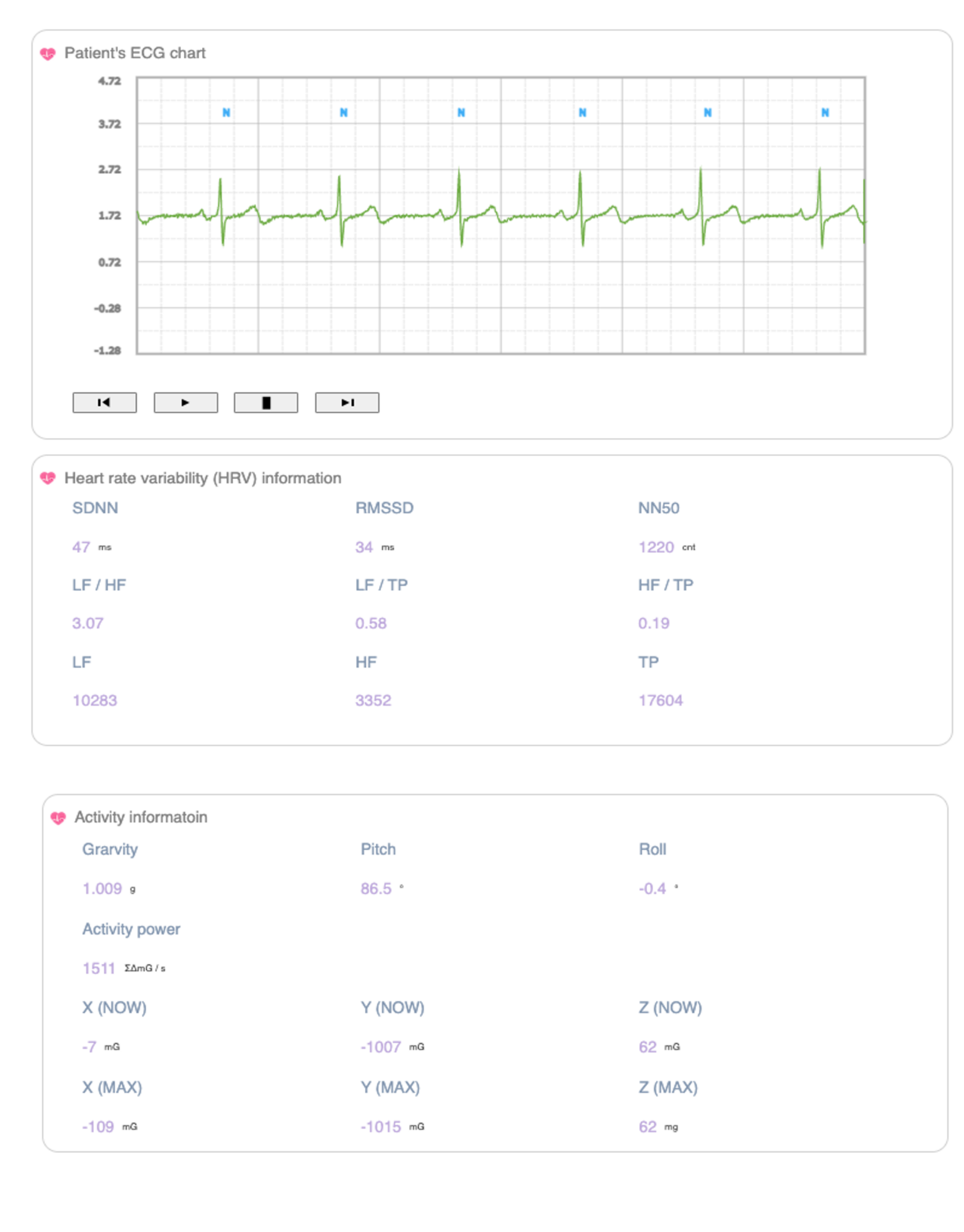Image resolution: width=964 pixels, height=1232 pixels.
Task: Select the SDNN value of 47 ms
Action: coord(81,547)
